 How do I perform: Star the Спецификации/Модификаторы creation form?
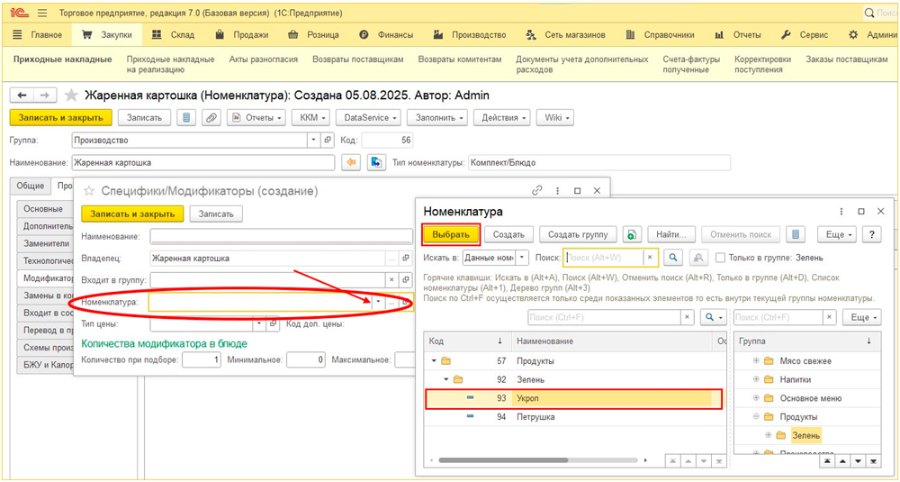(x=89, y=191)
